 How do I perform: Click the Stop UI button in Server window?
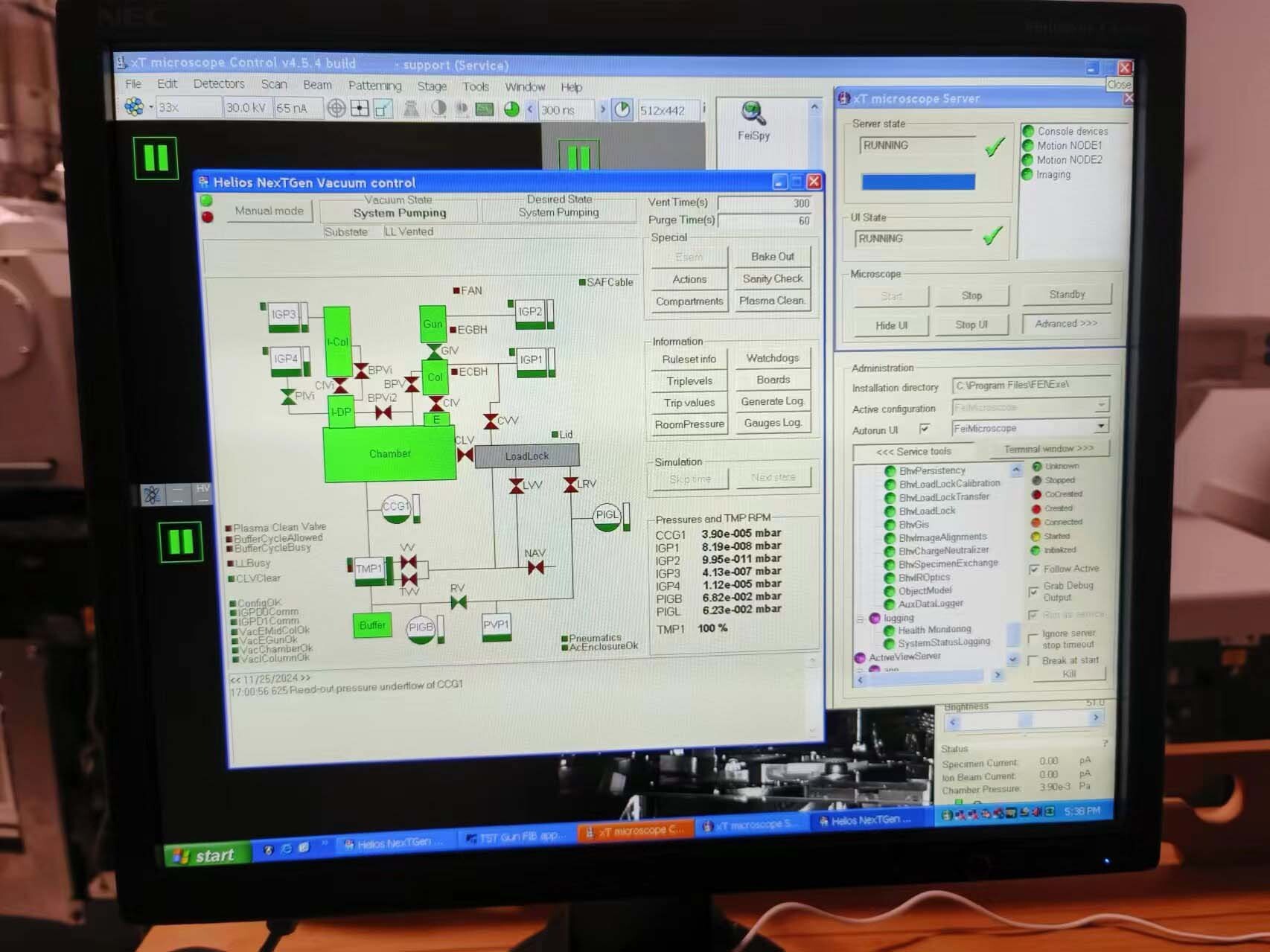tap(971, 325)
